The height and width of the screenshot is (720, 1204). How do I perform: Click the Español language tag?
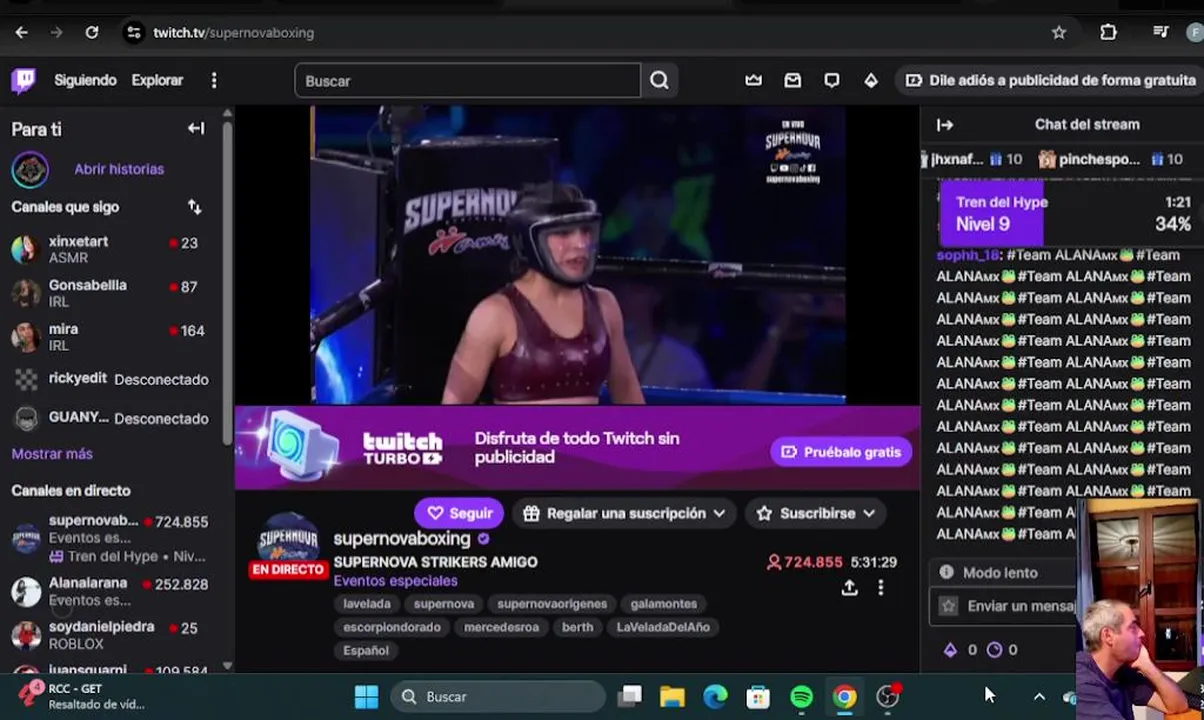tap(366, 650)
